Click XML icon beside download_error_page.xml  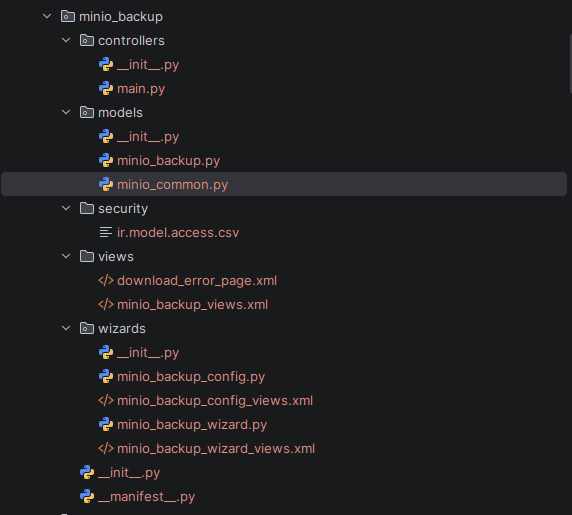click(x=106, y=280)
